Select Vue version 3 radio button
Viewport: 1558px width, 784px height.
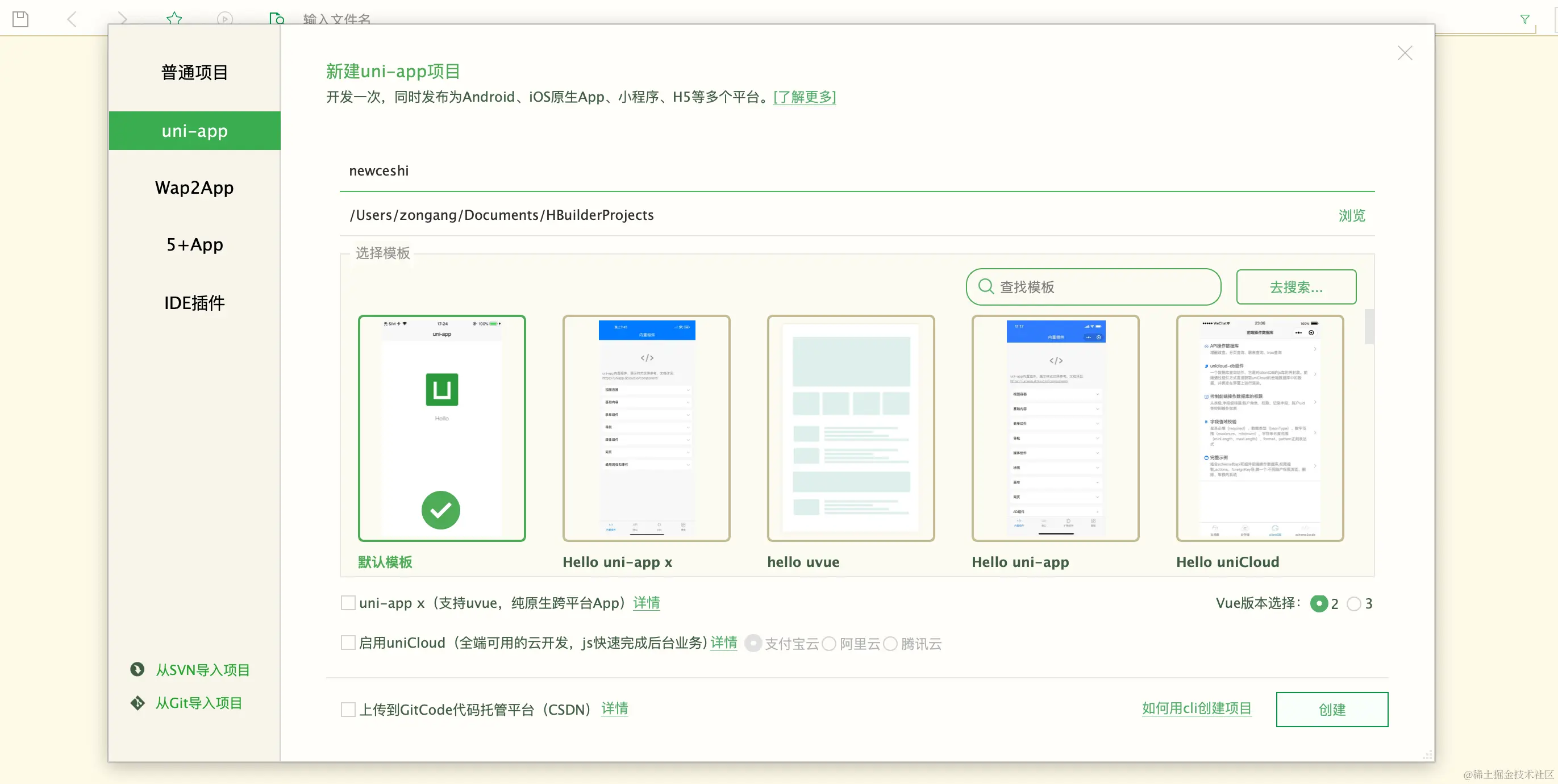coord(1355,603)
